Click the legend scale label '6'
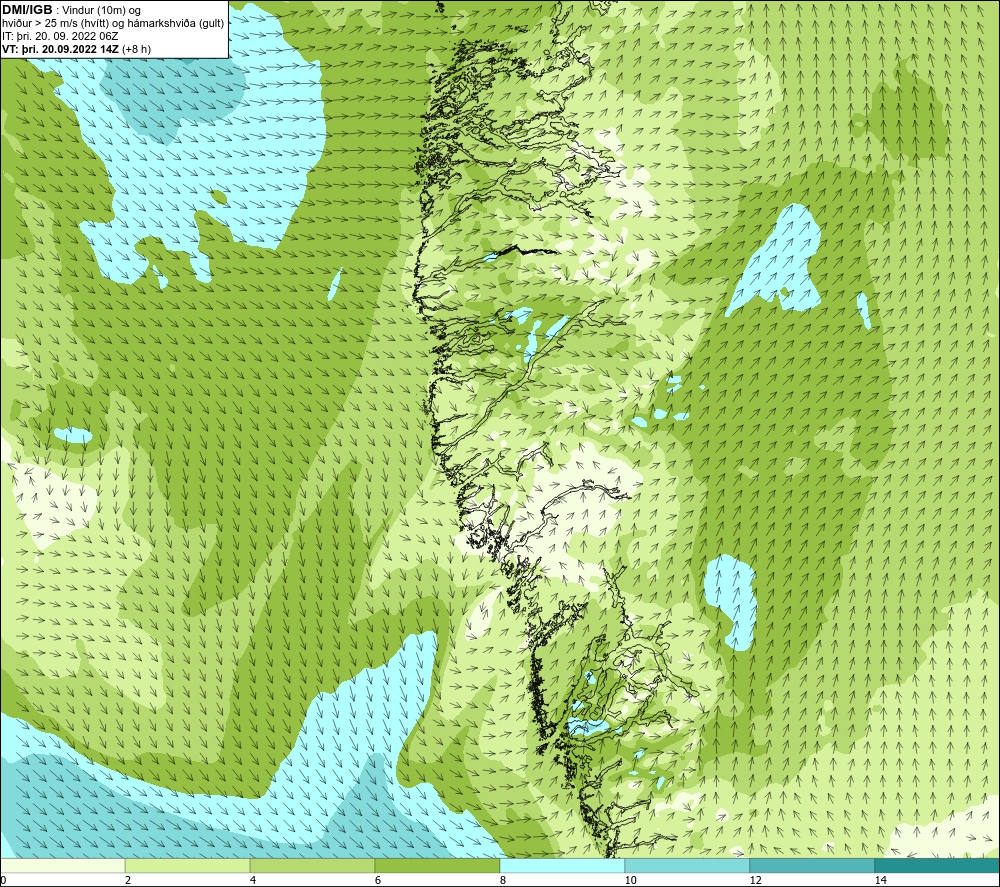Image resolution: width=1000 pixels, height=887 pixels. pos(378,881)
